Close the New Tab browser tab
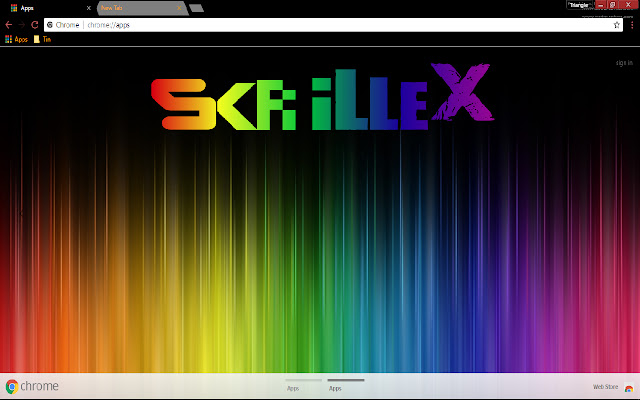The height and width of the screenshot is (400, 640). [x=179, y=8]
